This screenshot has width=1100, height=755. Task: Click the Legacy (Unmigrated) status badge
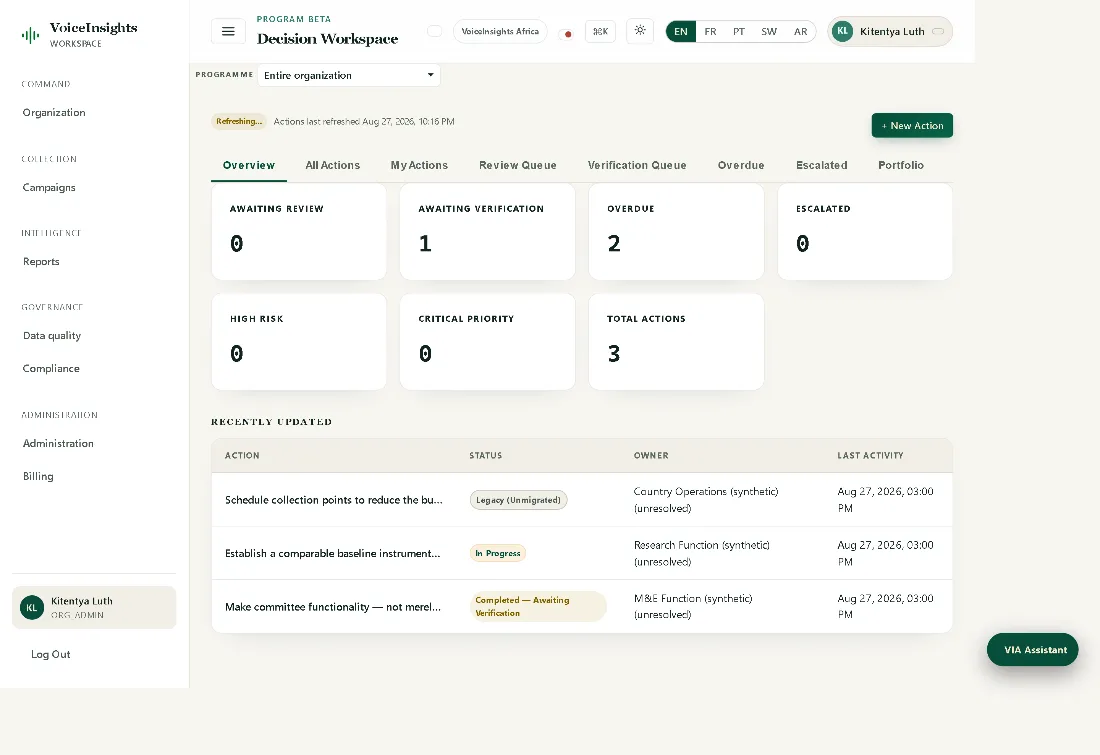[x=518, y=500]
